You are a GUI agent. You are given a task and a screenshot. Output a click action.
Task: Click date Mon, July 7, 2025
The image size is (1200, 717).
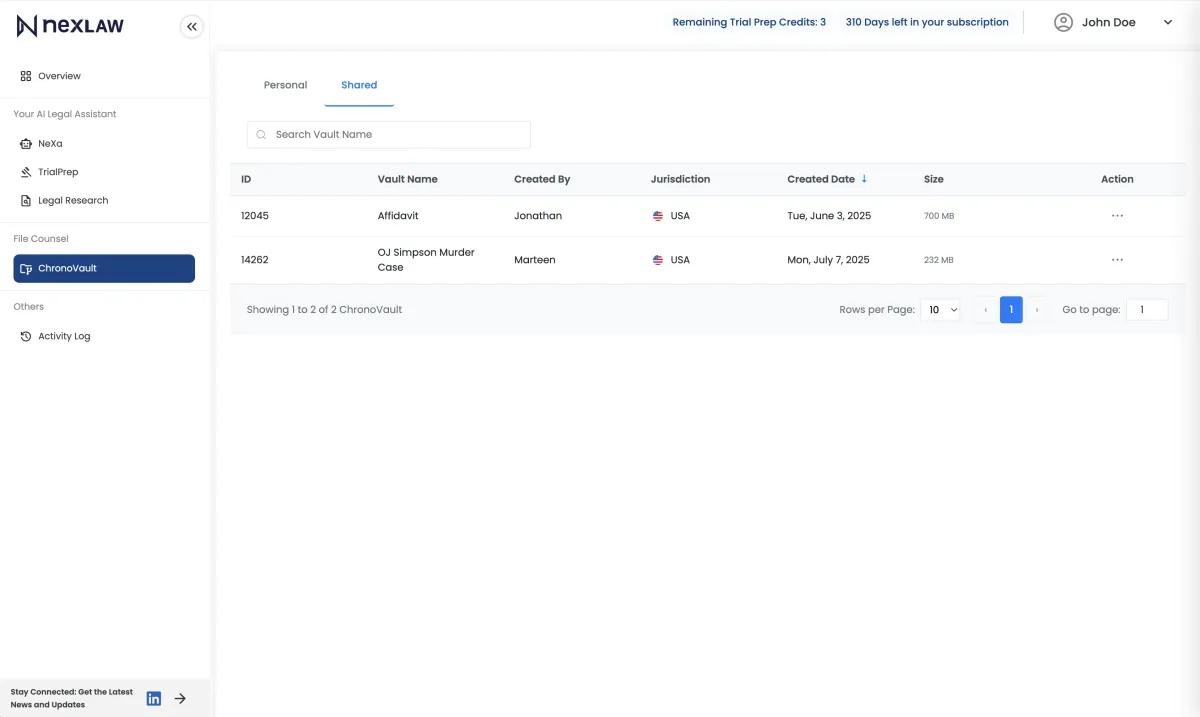[x=828, y=260]
